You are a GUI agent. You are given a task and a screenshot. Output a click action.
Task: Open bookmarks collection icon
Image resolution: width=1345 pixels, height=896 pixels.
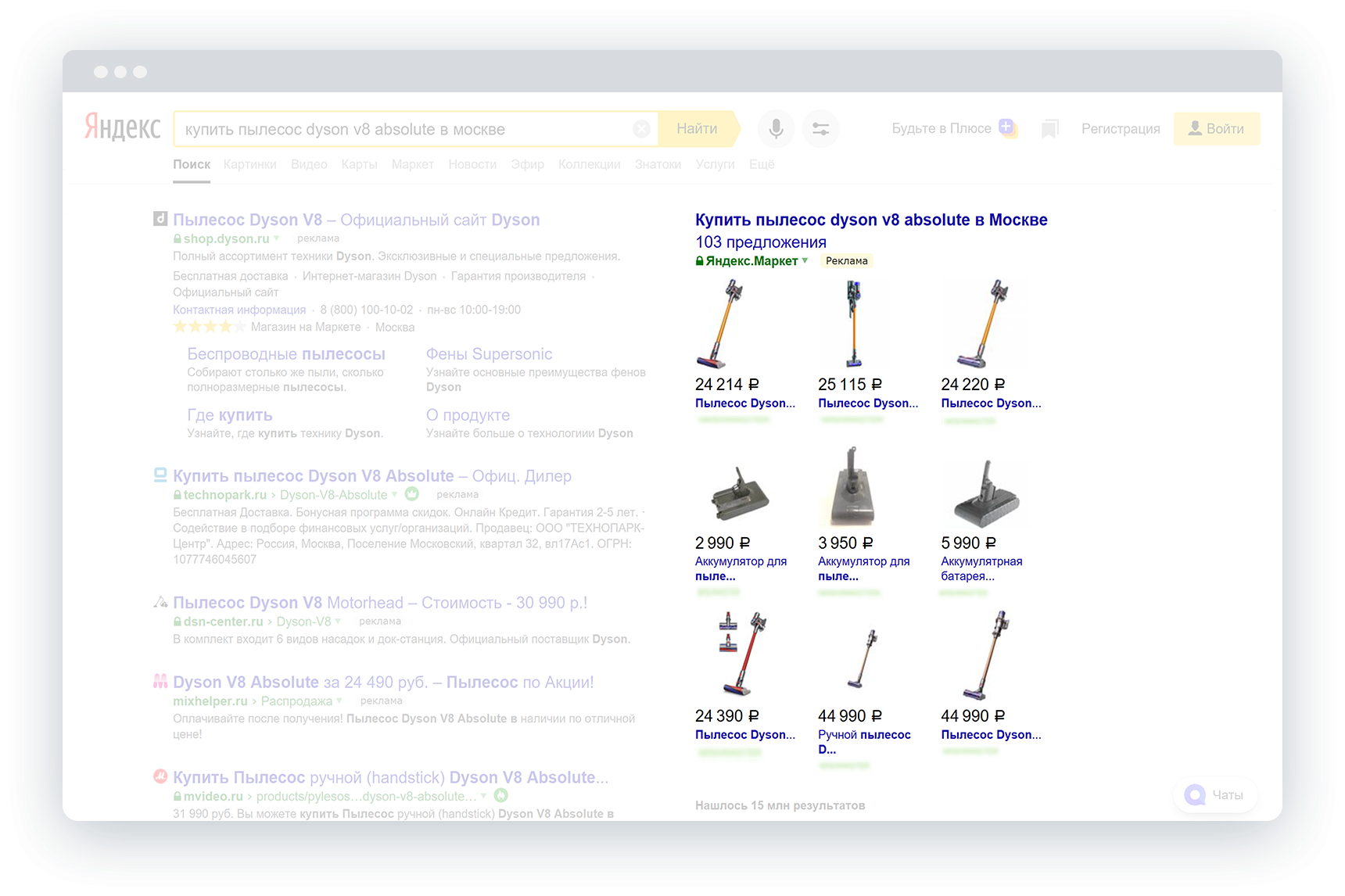1050,129
